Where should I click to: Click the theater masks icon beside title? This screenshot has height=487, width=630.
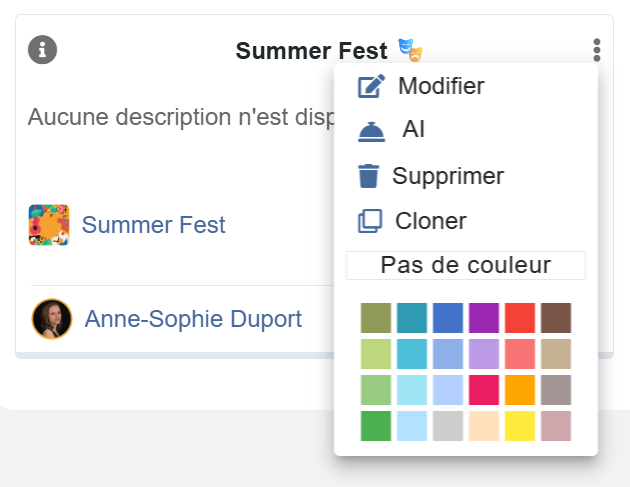coord(410,49)
